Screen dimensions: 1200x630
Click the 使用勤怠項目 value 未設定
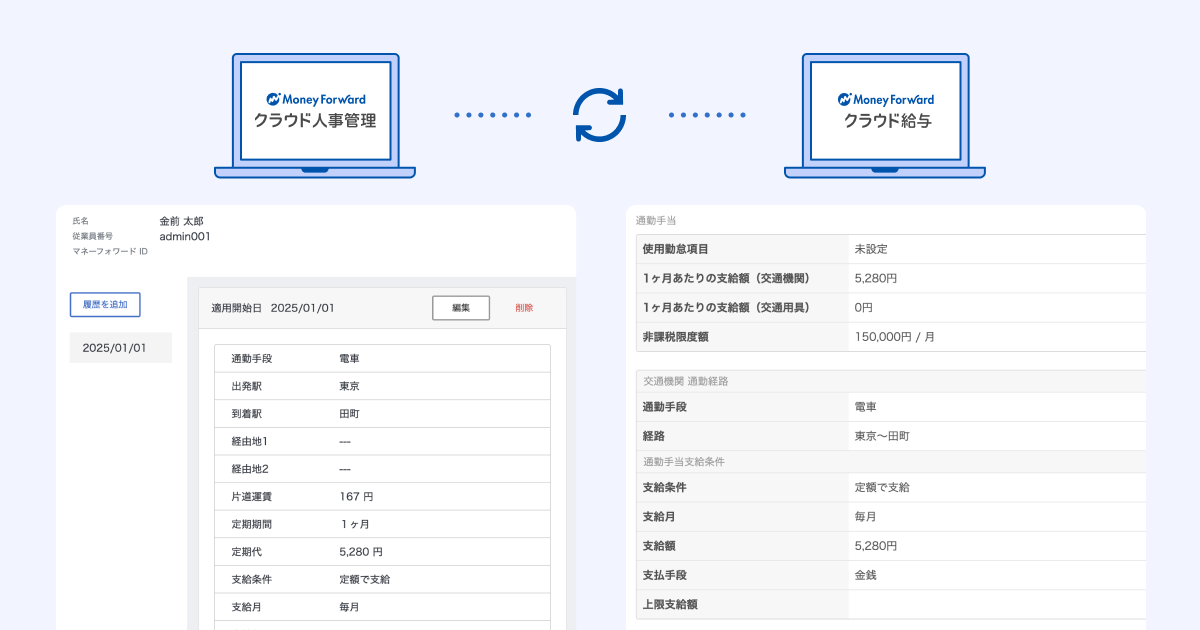point(871,249)
